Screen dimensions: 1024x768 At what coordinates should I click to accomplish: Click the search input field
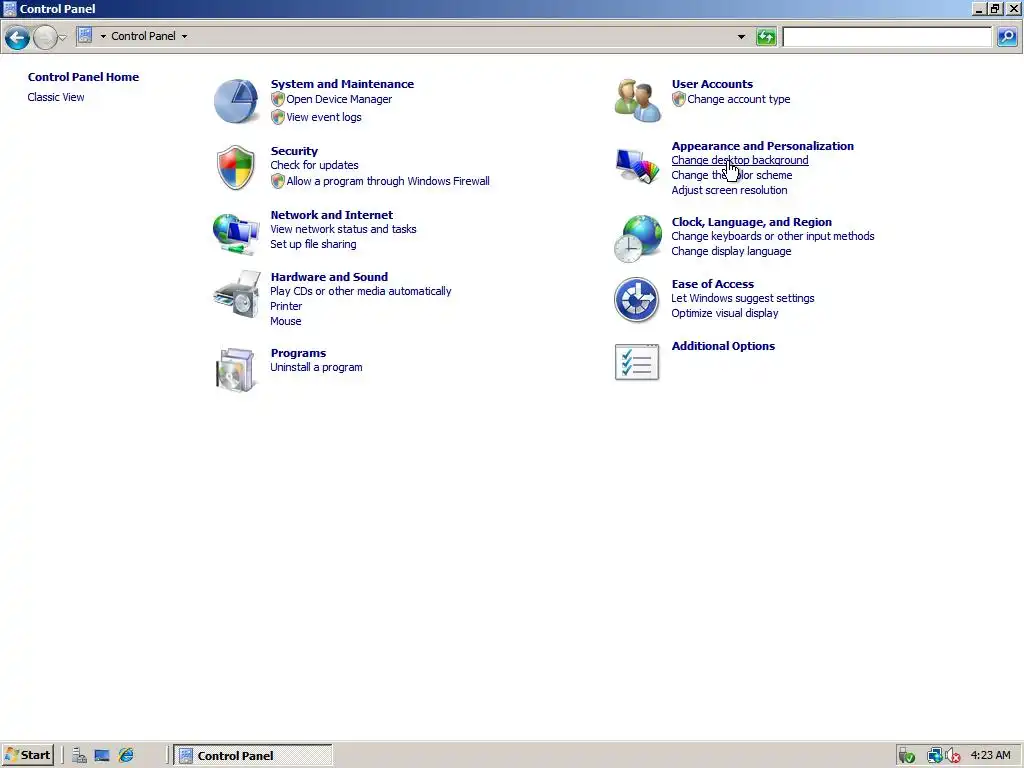pos(887,37)
